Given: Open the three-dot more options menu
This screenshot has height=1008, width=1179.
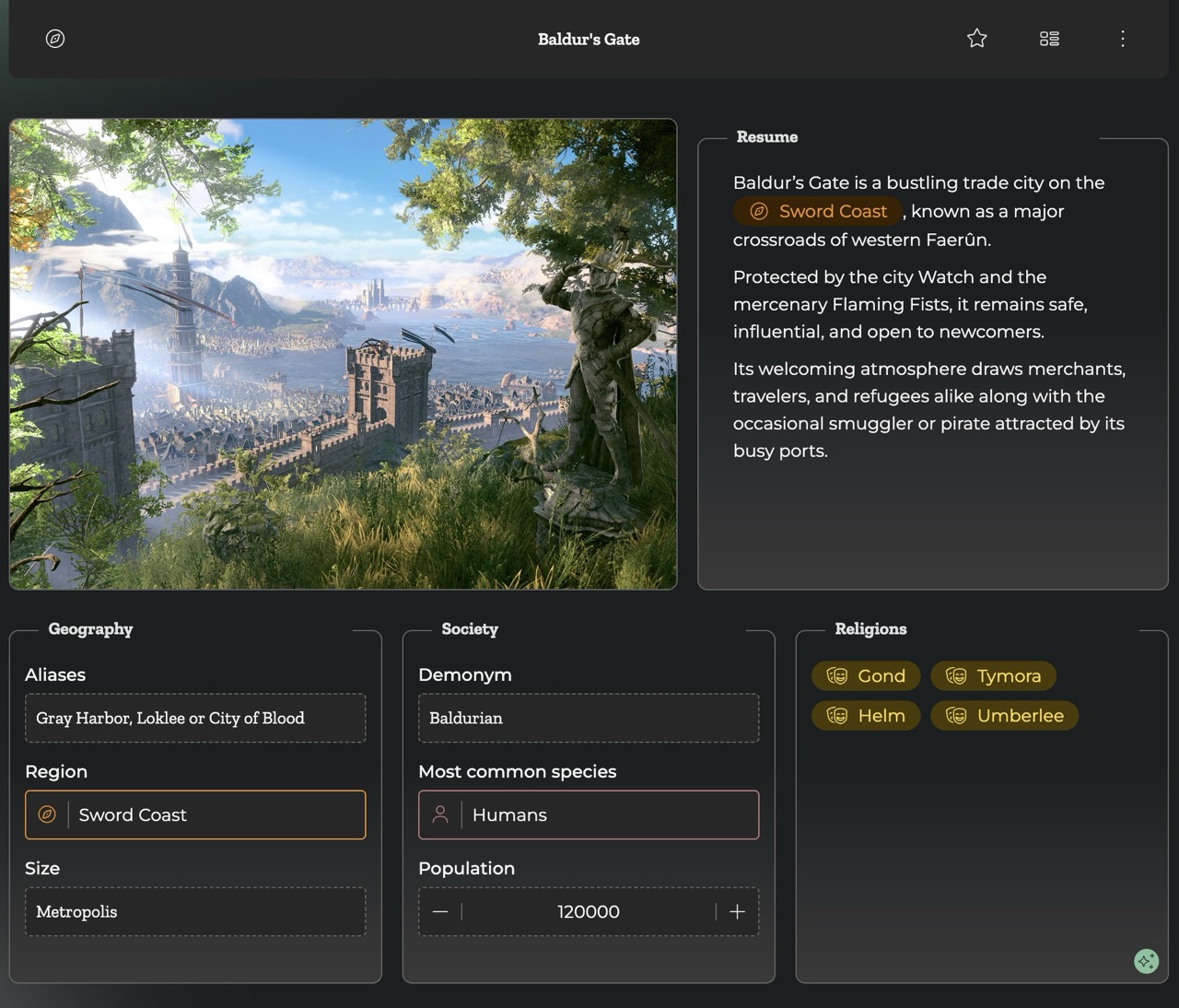Looking at the screenshot, I should [1122, 39].
